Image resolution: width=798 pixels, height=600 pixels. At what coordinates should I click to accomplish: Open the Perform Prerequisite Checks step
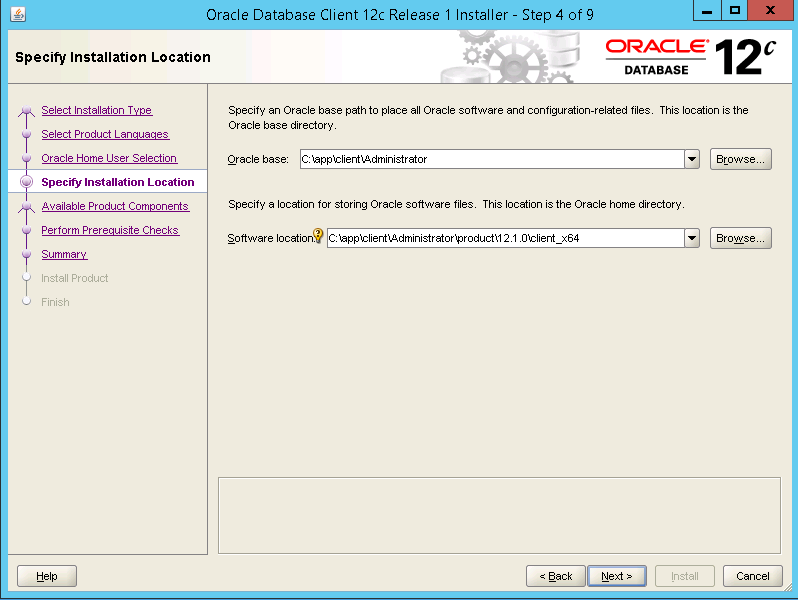[x=110, y=230]
